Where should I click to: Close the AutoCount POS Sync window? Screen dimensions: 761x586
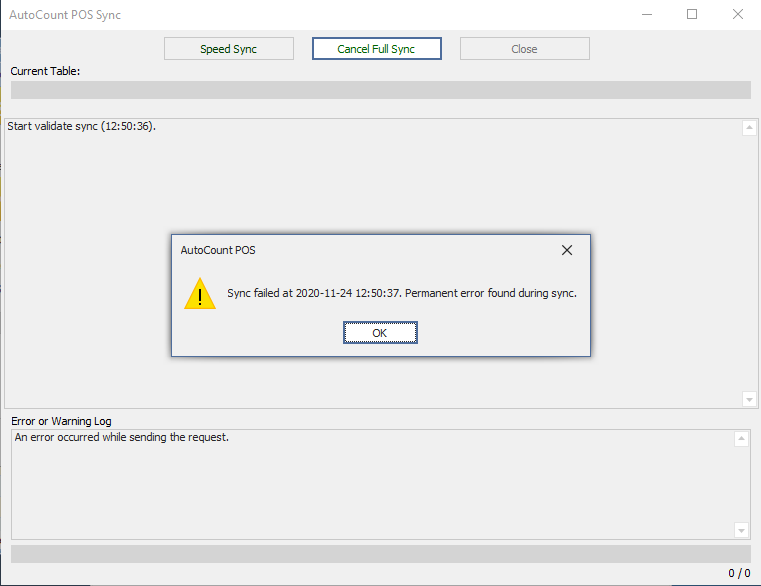point(737,15)
